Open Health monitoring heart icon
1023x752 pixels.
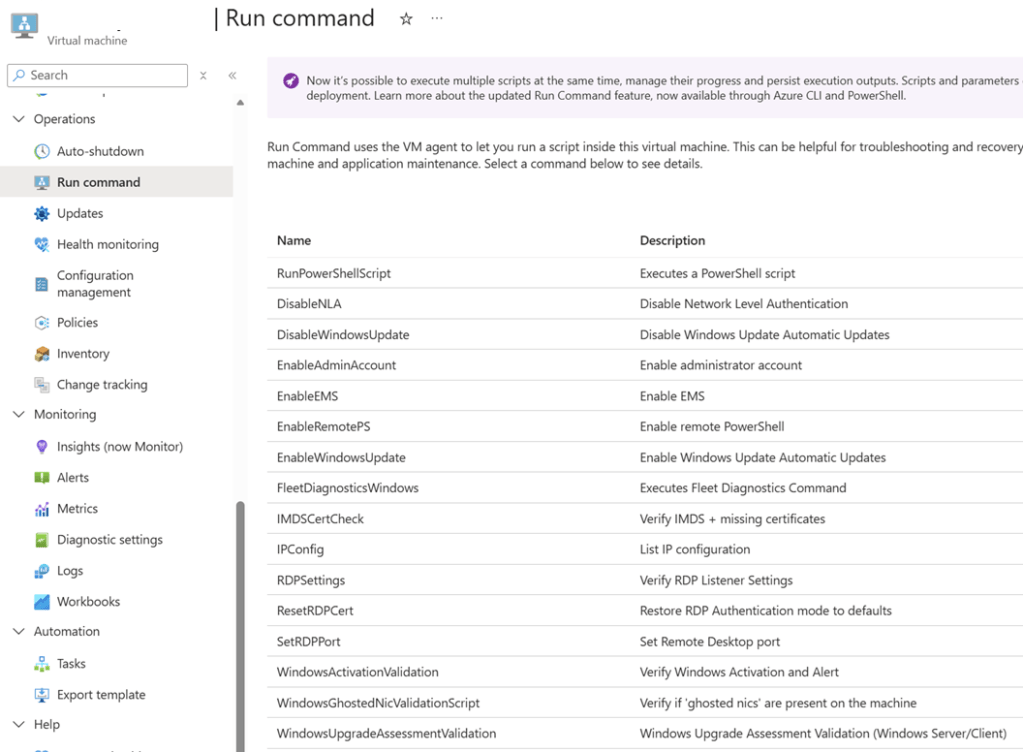42,245
